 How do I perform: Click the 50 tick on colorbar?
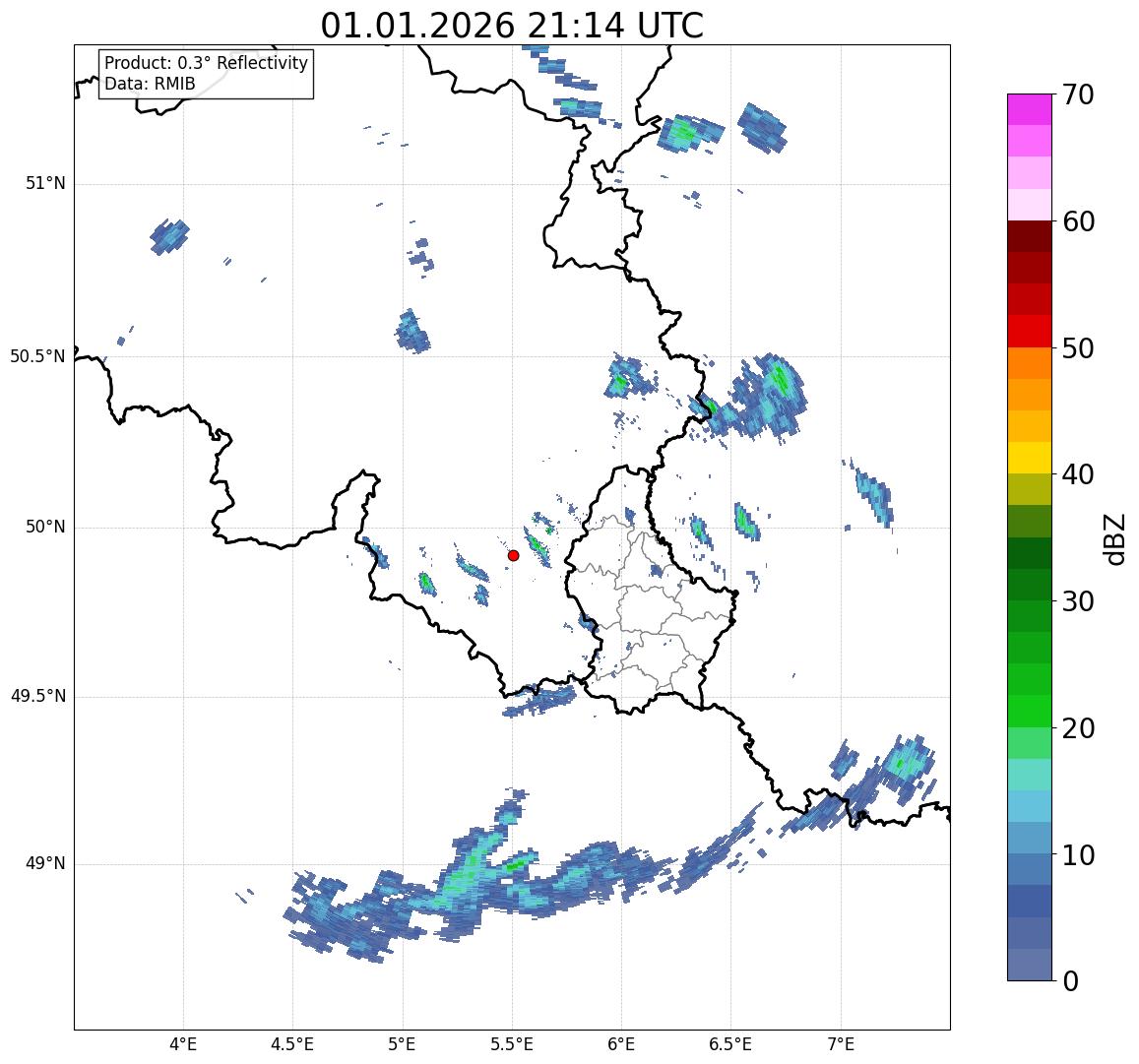[x=1078, y=348]
